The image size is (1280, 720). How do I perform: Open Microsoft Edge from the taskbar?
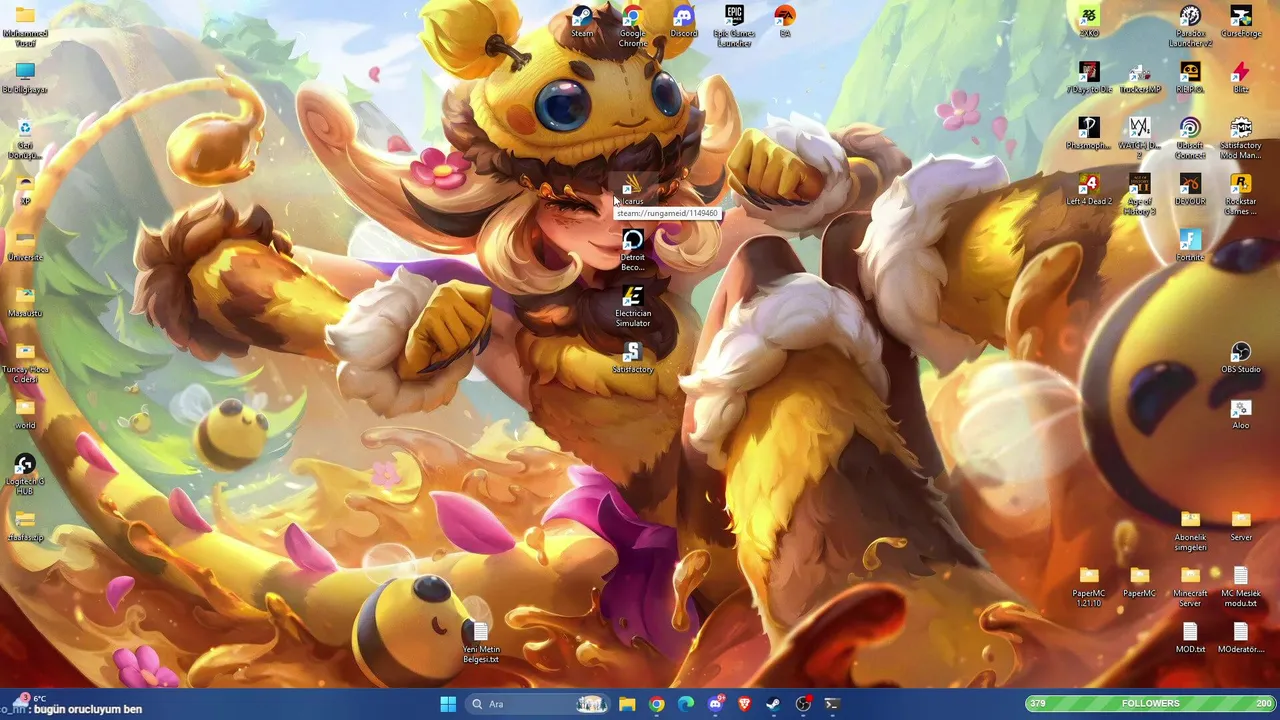tap(686, 704)
